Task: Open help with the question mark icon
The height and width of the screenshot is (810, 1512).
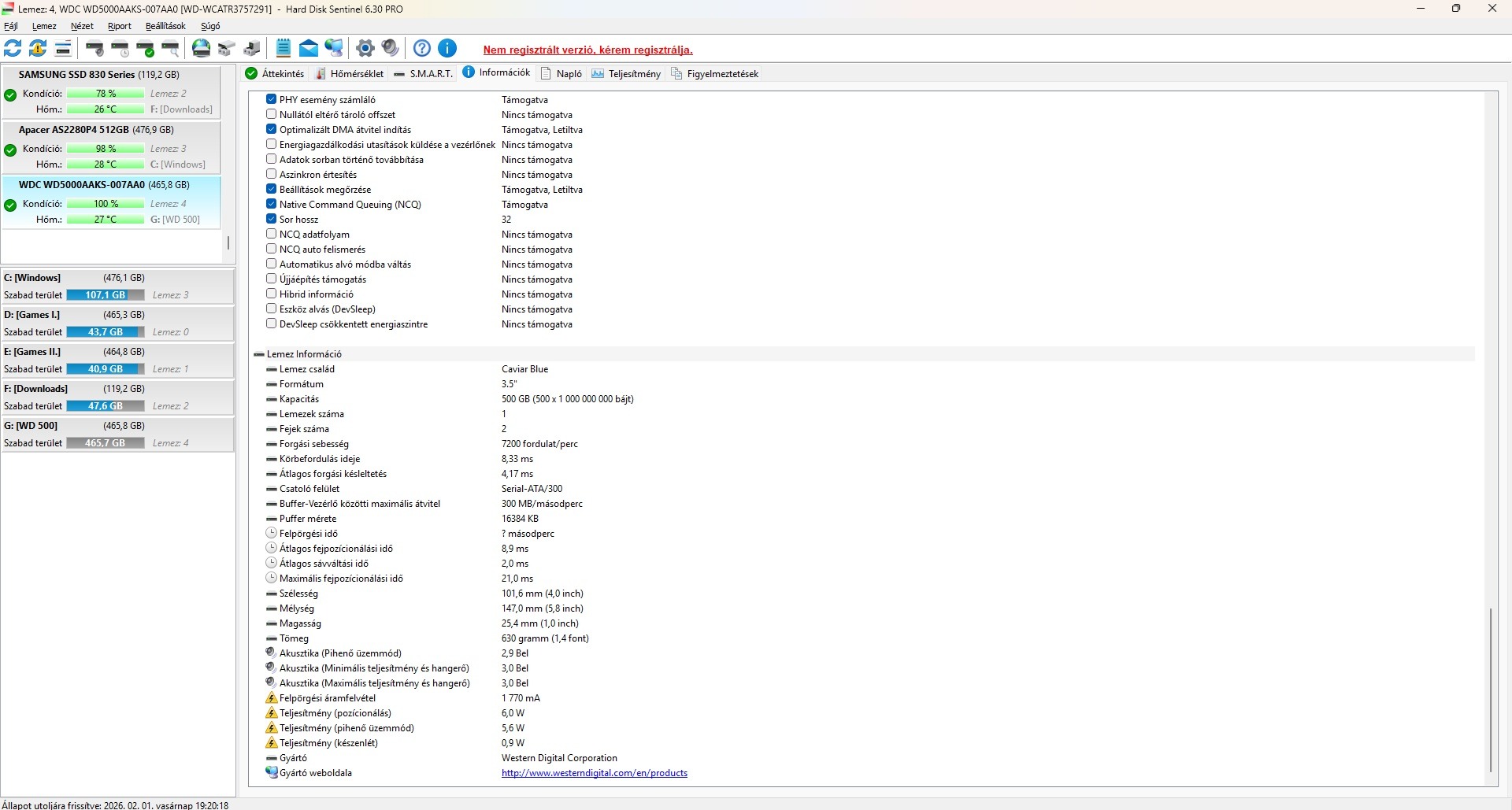Action: pos(422,49)
